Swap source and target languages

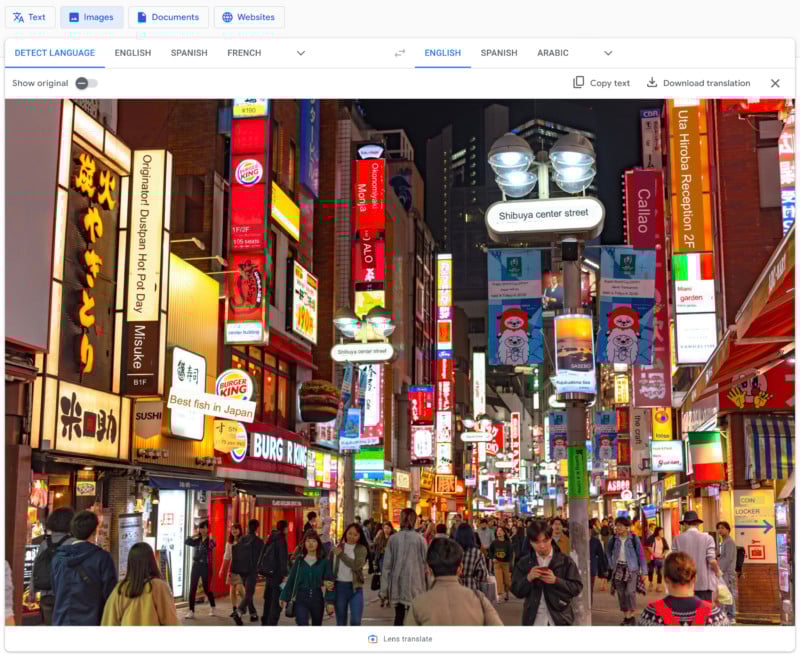click(399, 53)
